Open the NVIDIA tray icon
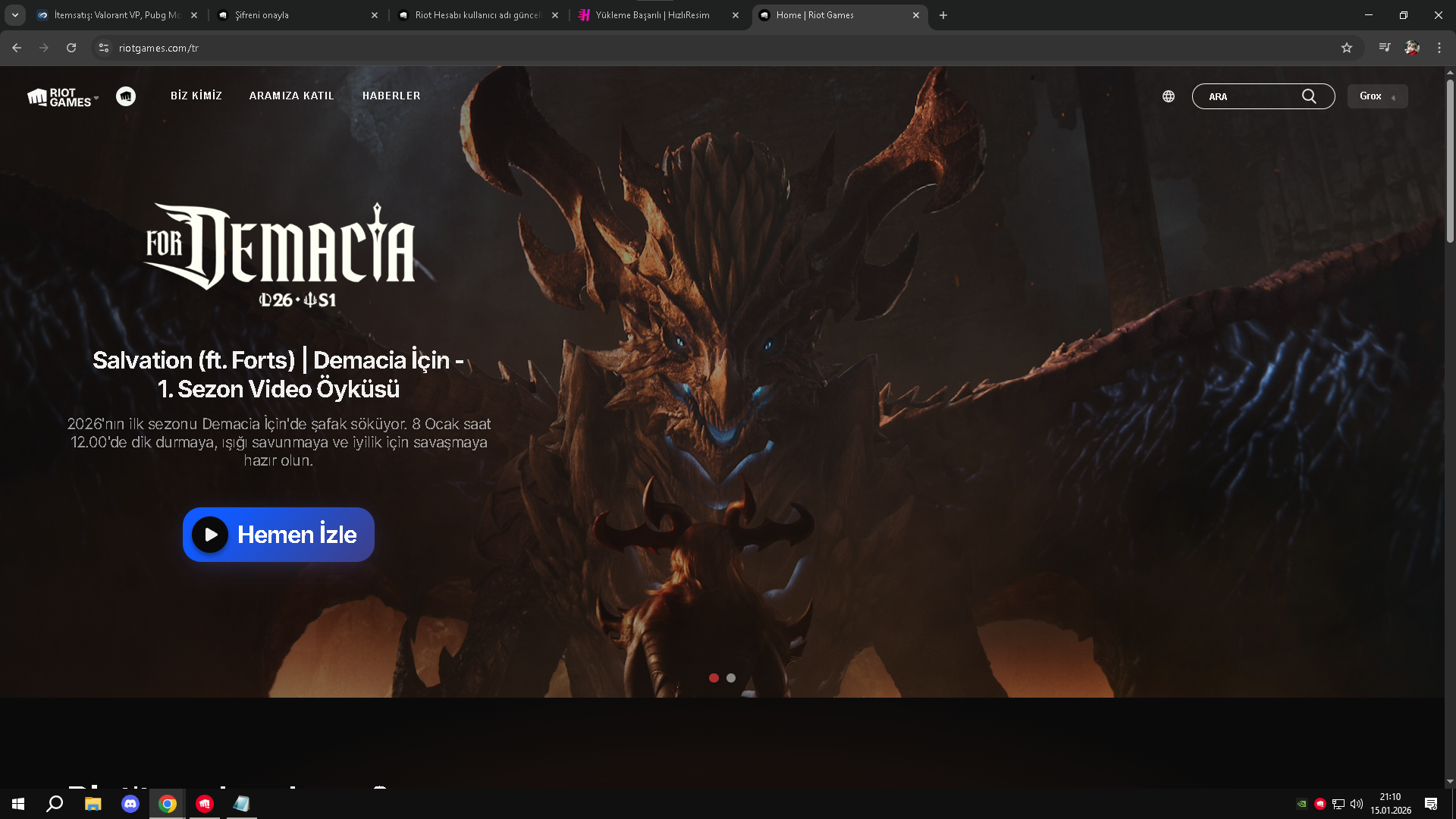This screenshot has width=1456, height=819. (x=1302, y=804)
